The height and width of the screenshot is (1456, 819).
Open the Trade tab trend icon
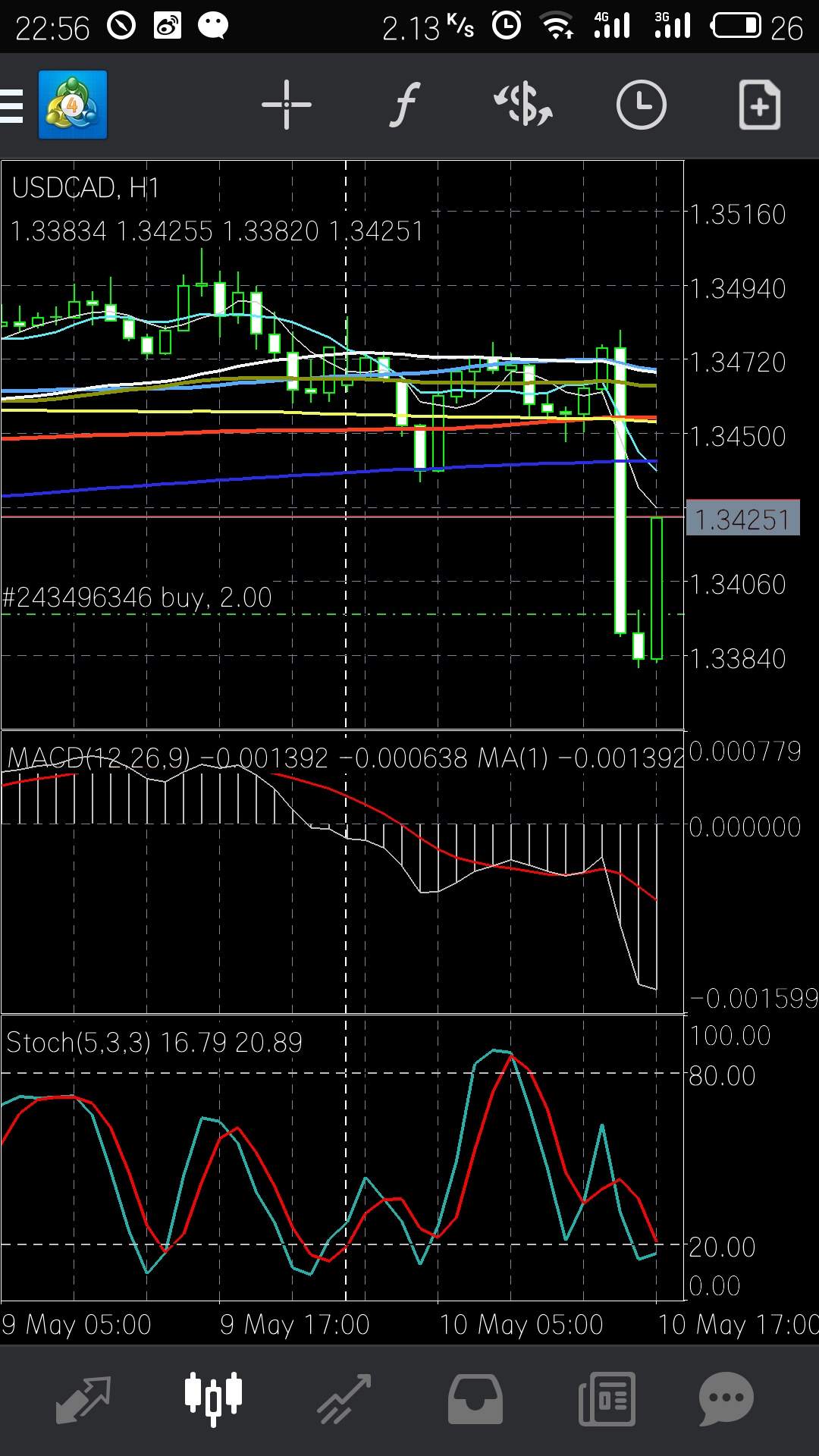344,1399
